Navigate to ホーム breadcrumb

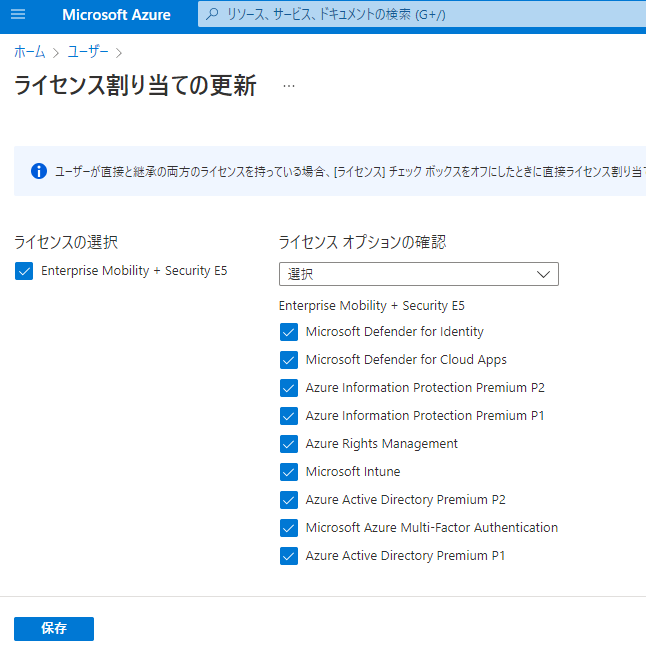[x=29, y=52]
